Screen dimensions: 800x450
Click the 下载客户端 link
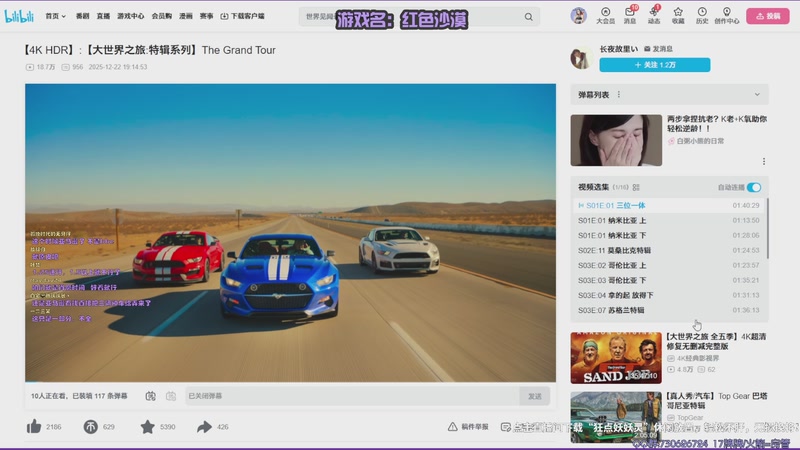click(x=243, y=16)
